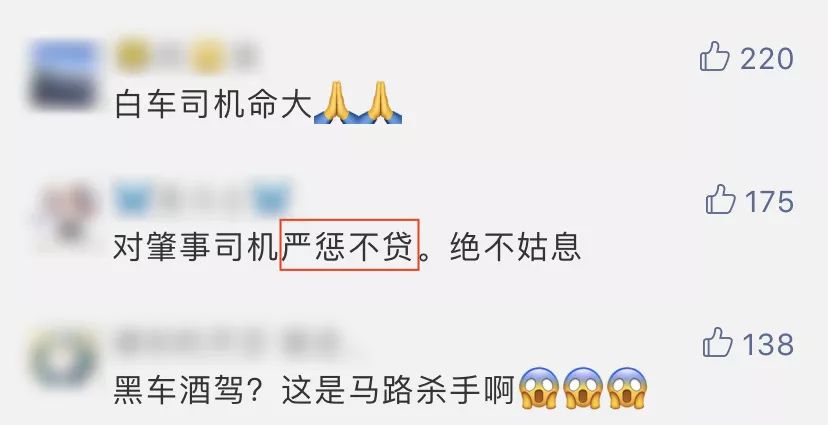This screenshot has height=425, width=828.
Task: Open the 138 like count
Action: 768,345
